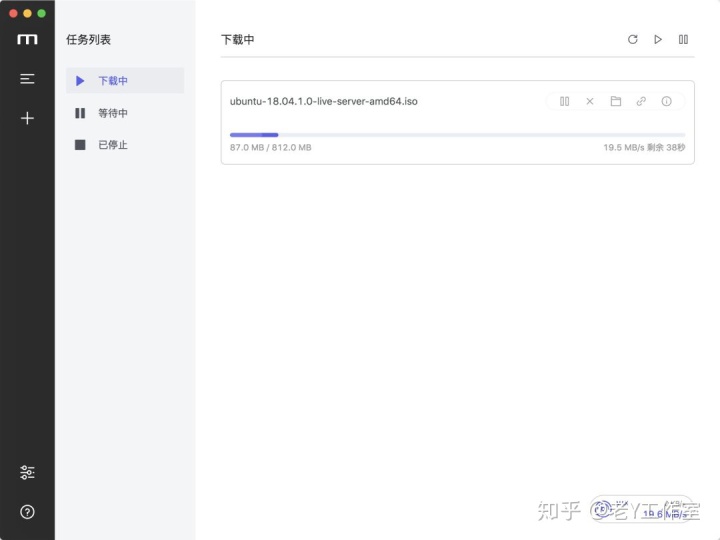Pause the ubuntu iso download

point(565,101)
